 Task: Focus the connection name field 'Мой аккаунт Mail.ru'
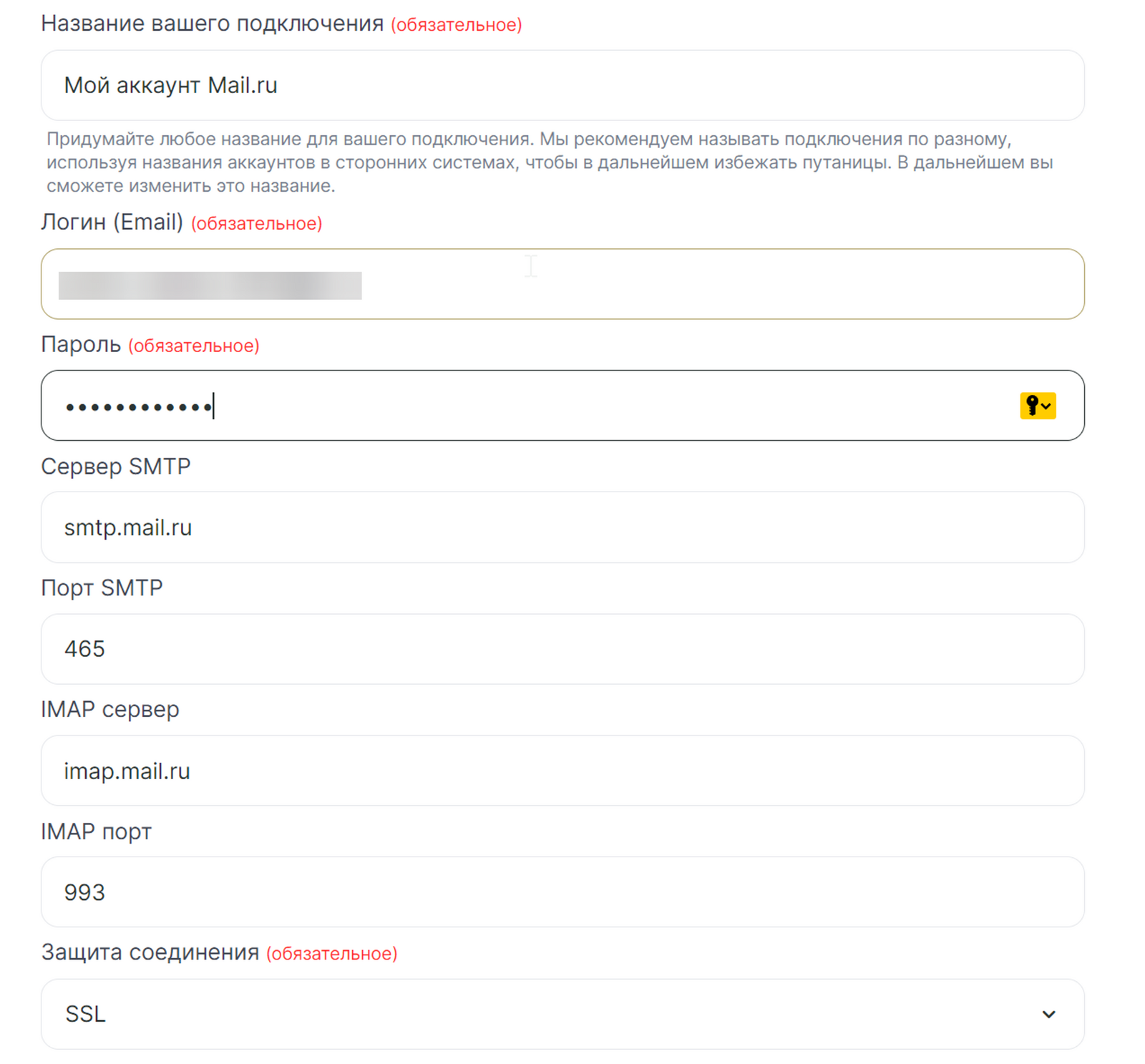(x=562, y=85)
